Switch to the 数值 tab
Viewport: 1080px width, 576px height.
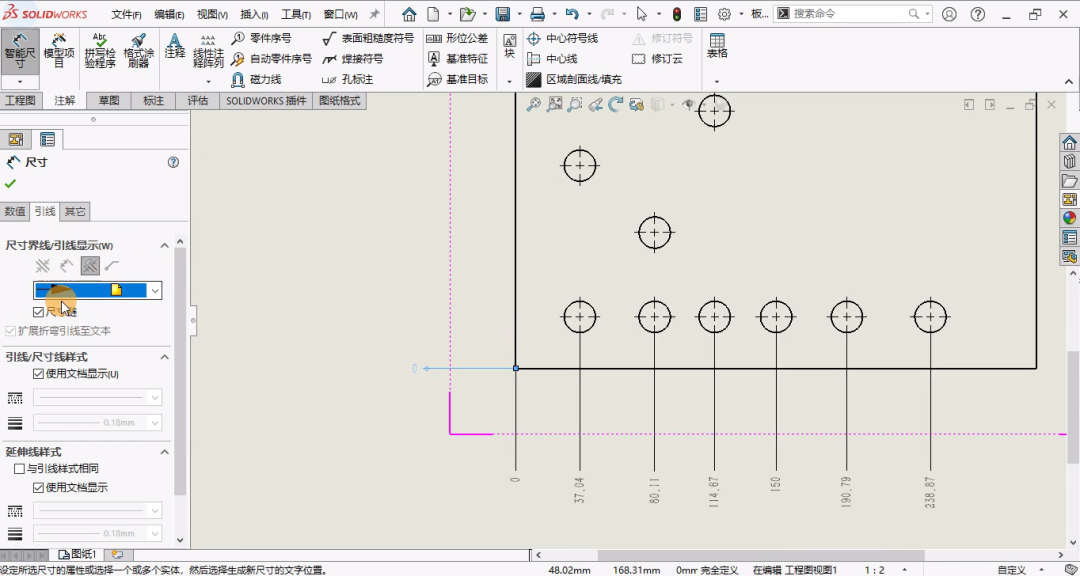[x=15, y=211]
